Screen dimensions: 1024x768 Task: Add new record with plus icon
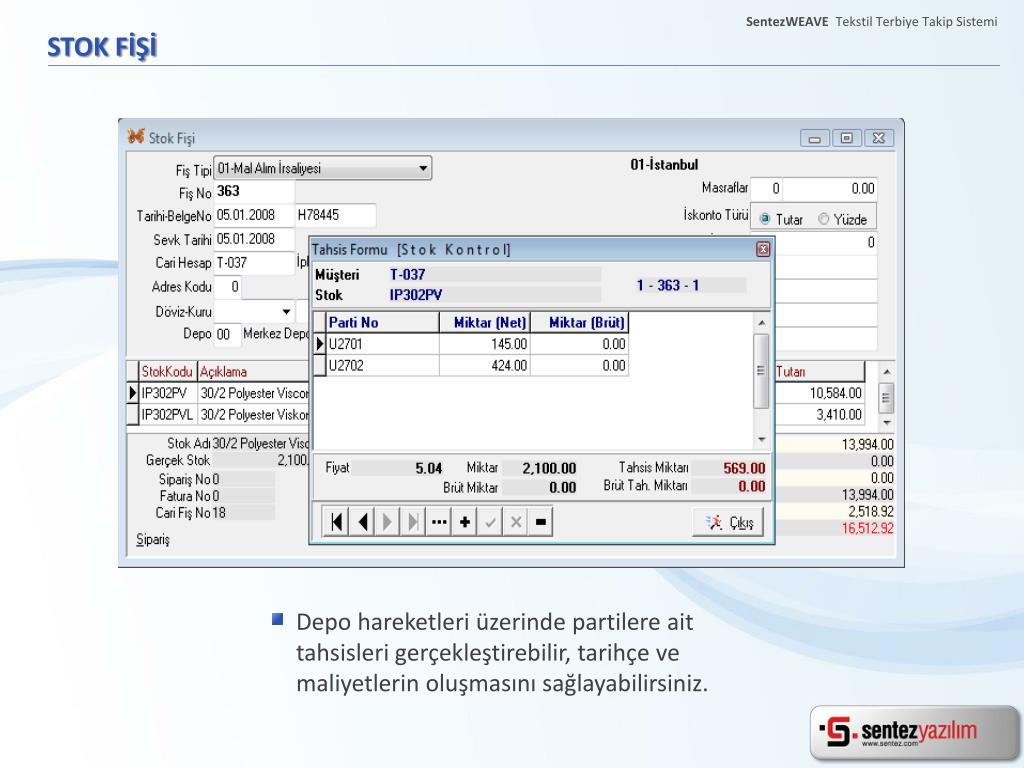(x=464, y=522)
